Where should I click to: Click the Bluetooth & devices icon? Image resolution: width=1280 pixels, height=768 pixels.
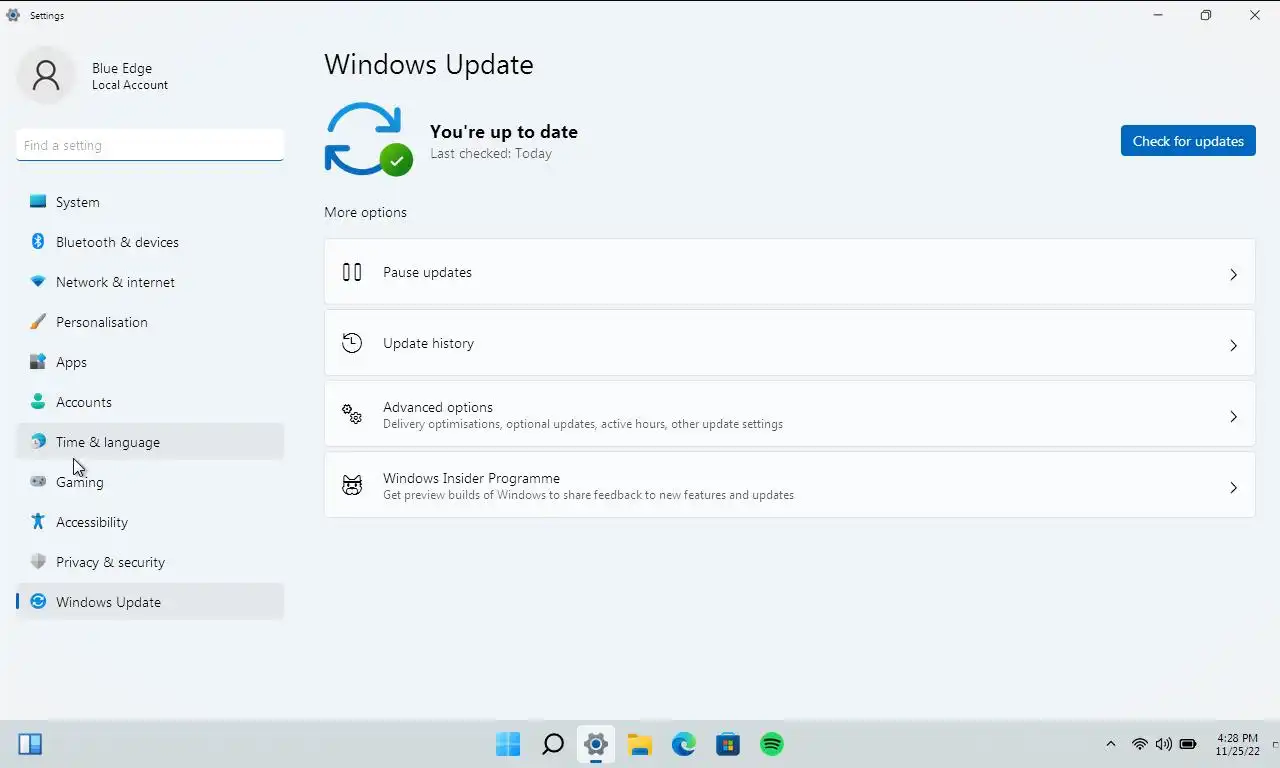38,241
